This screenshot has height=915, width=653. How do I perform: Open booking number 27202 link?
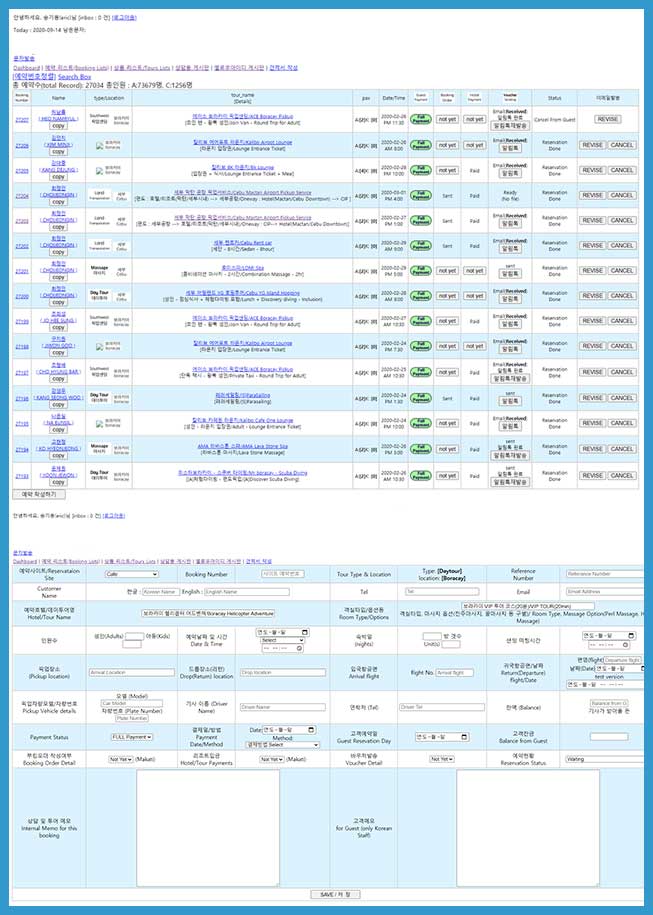tap(22, 246)
